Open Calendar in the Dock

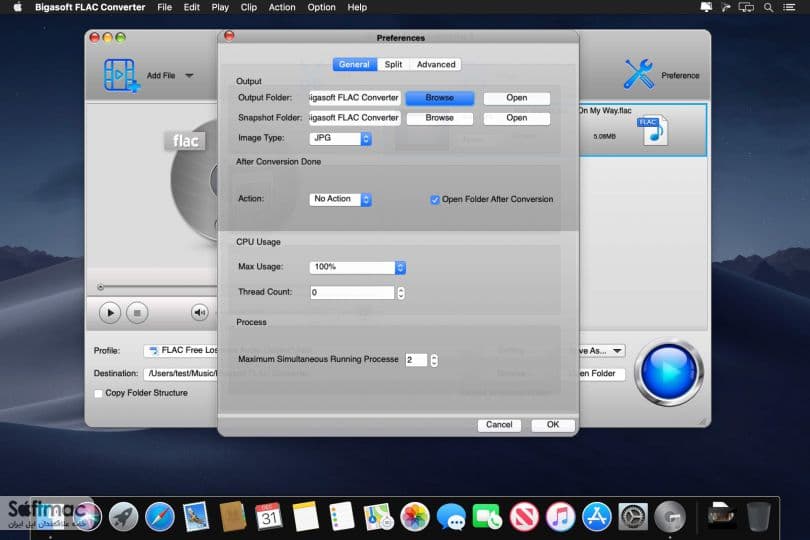tap(269, 516)
